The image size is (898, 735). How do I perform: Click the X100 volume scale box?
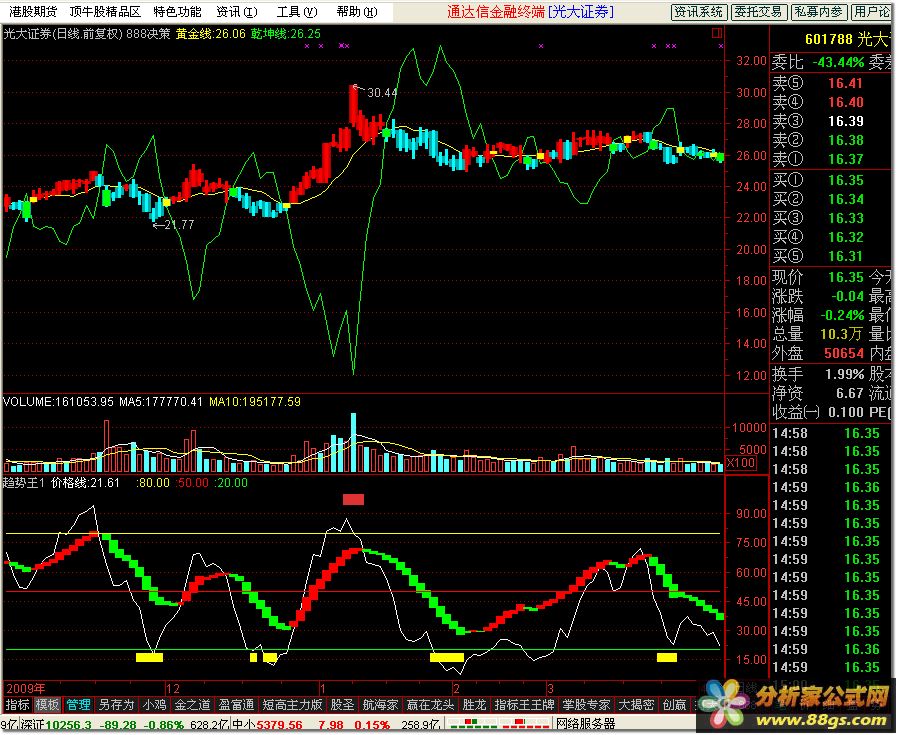741,462
